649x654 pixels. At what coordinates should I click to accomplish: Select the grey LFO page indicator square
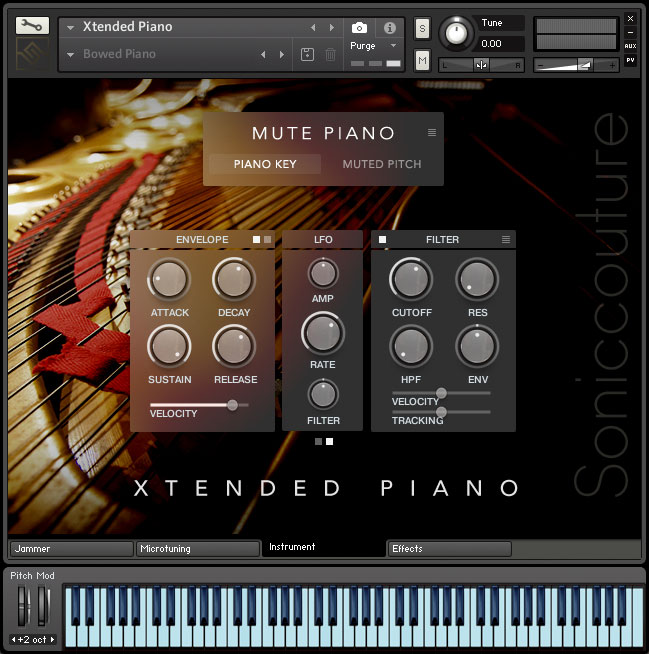[x=318, y=441]
